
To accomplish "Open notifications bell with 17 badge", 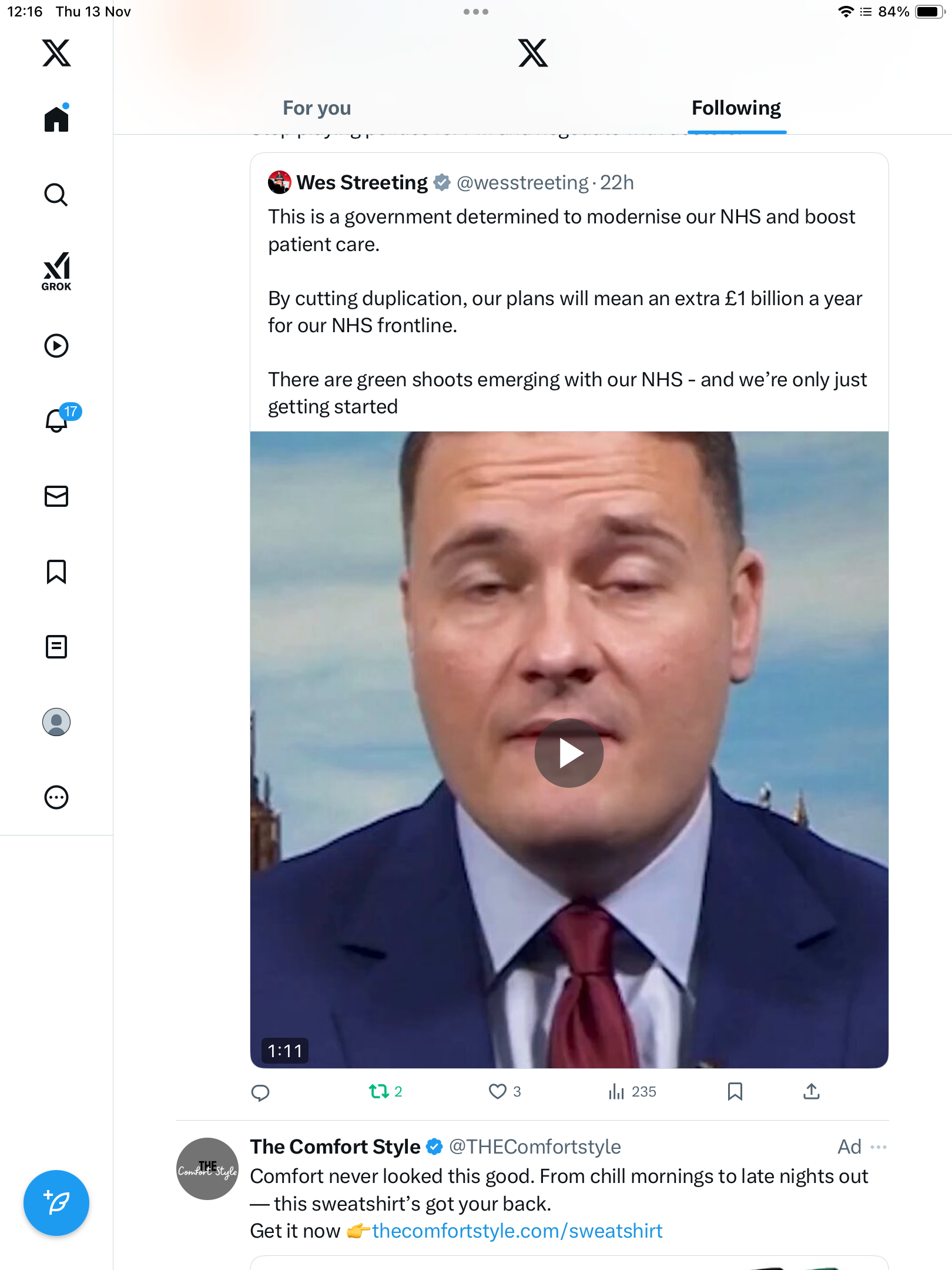I will [58, 420].
